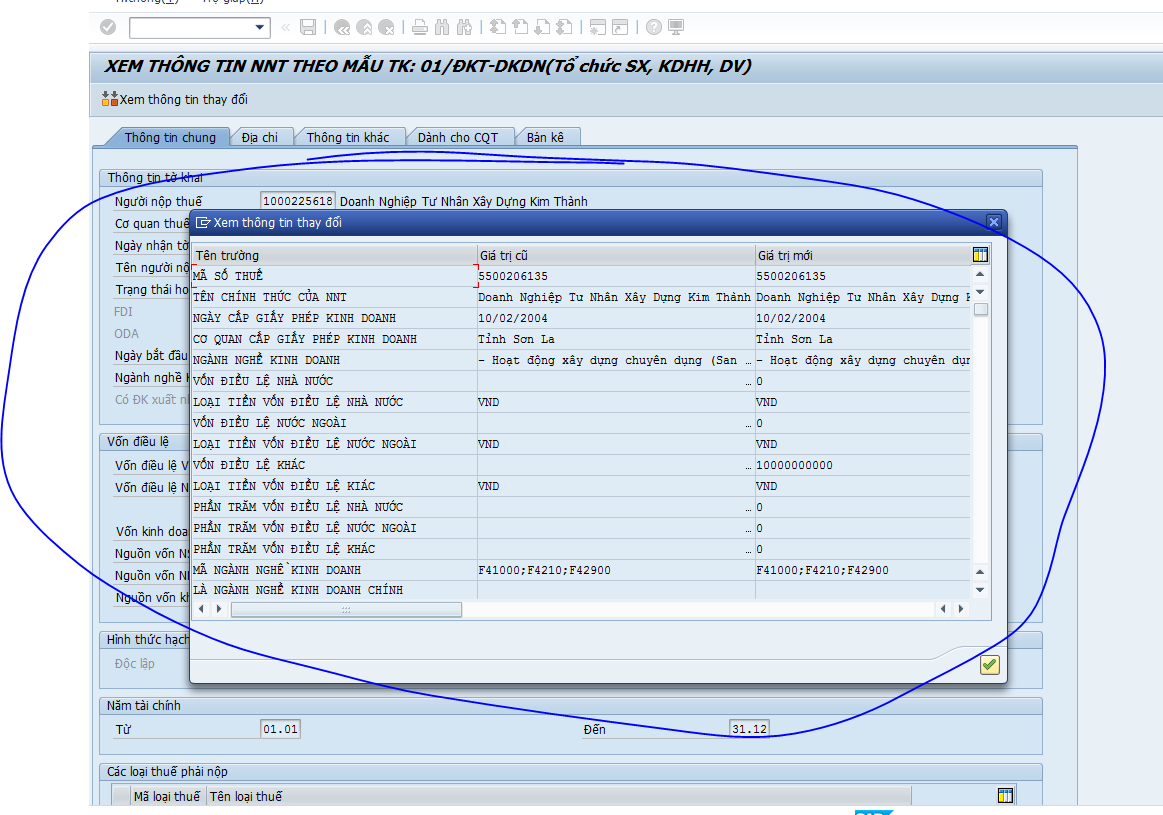Go to First Page icon

[x=498, y=27]
